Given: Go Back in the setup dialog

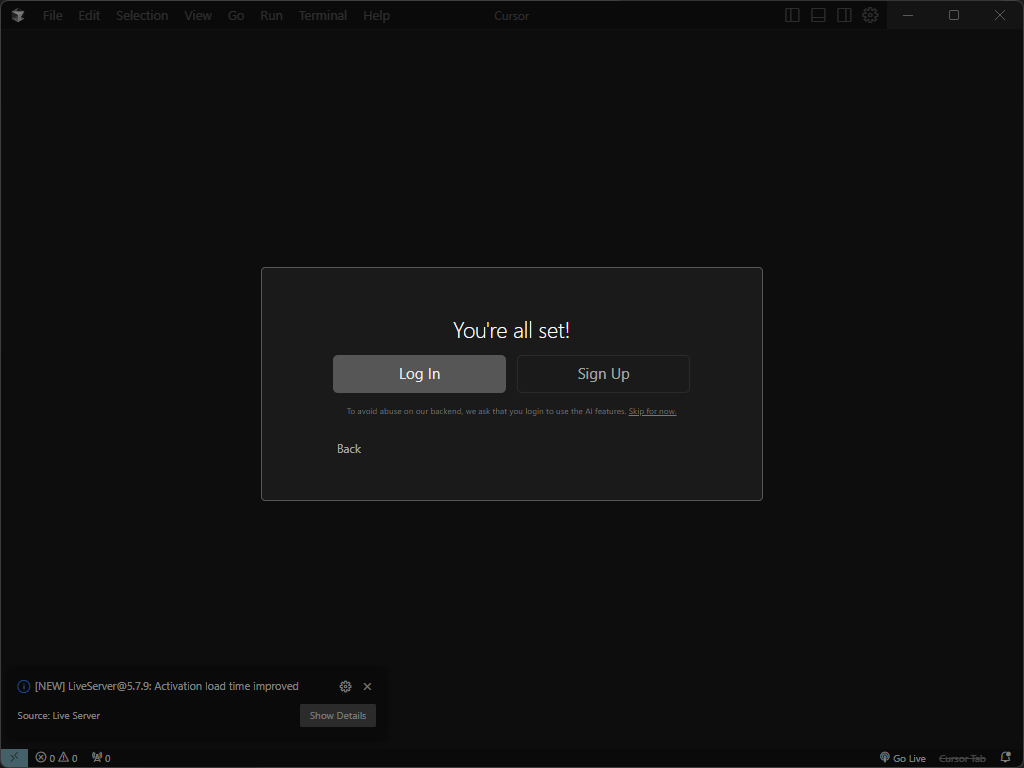Looking at the screenshot, I should (349, 449).
